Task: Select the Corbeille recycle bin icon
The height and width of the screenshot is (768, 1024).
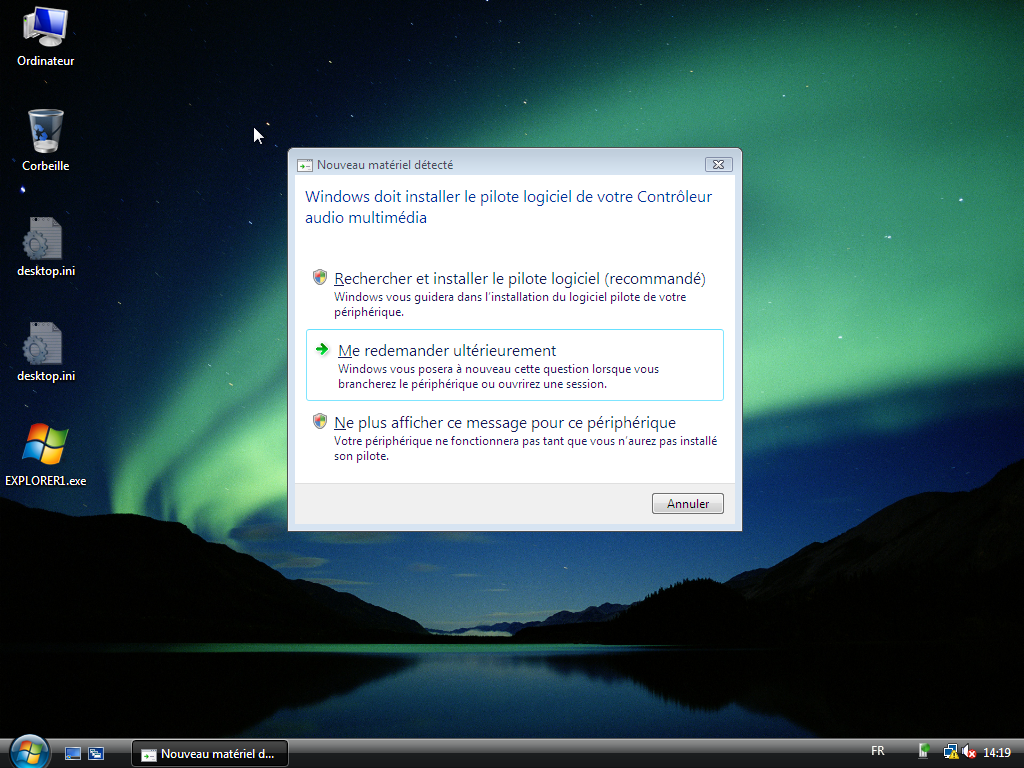Action: point(45,132)
